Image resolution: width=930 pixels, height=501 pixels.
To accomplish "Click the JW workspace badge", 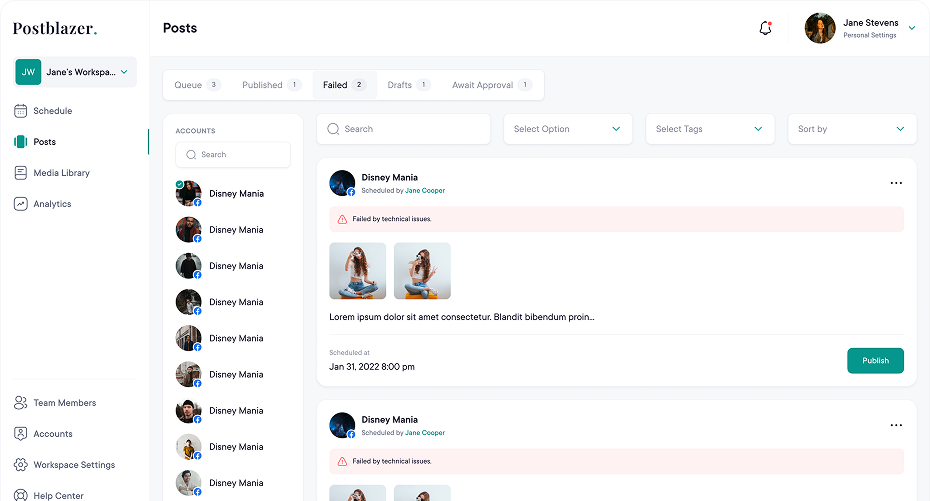I will [x=28, y=72].
